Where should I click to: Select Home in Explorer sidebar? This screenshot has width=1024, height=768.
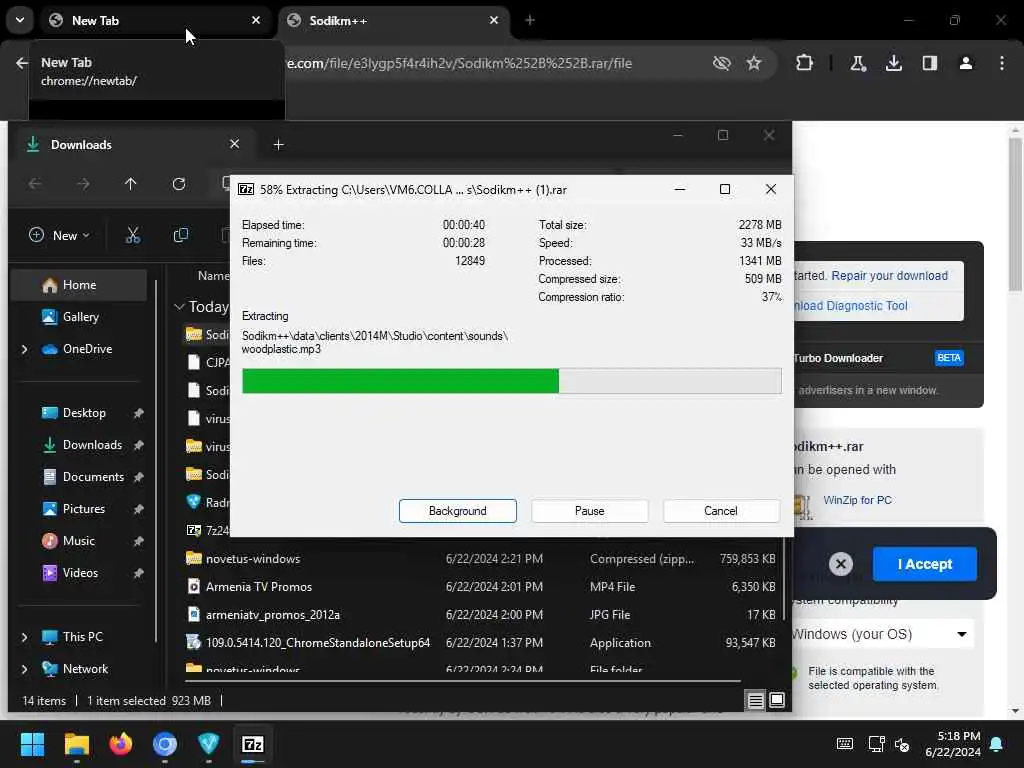click(79, 285)
